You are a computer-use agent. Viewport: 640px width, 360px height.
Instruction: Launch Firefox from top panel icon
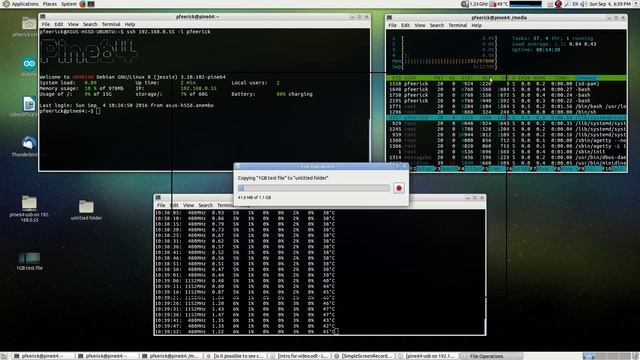[x=83, y=4]
